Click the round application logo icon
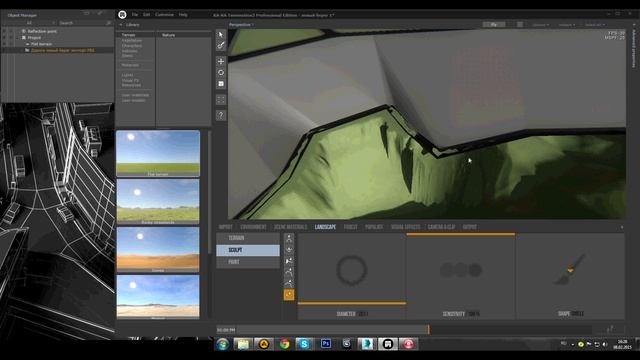Screen dimensions: 640x360 122,15
